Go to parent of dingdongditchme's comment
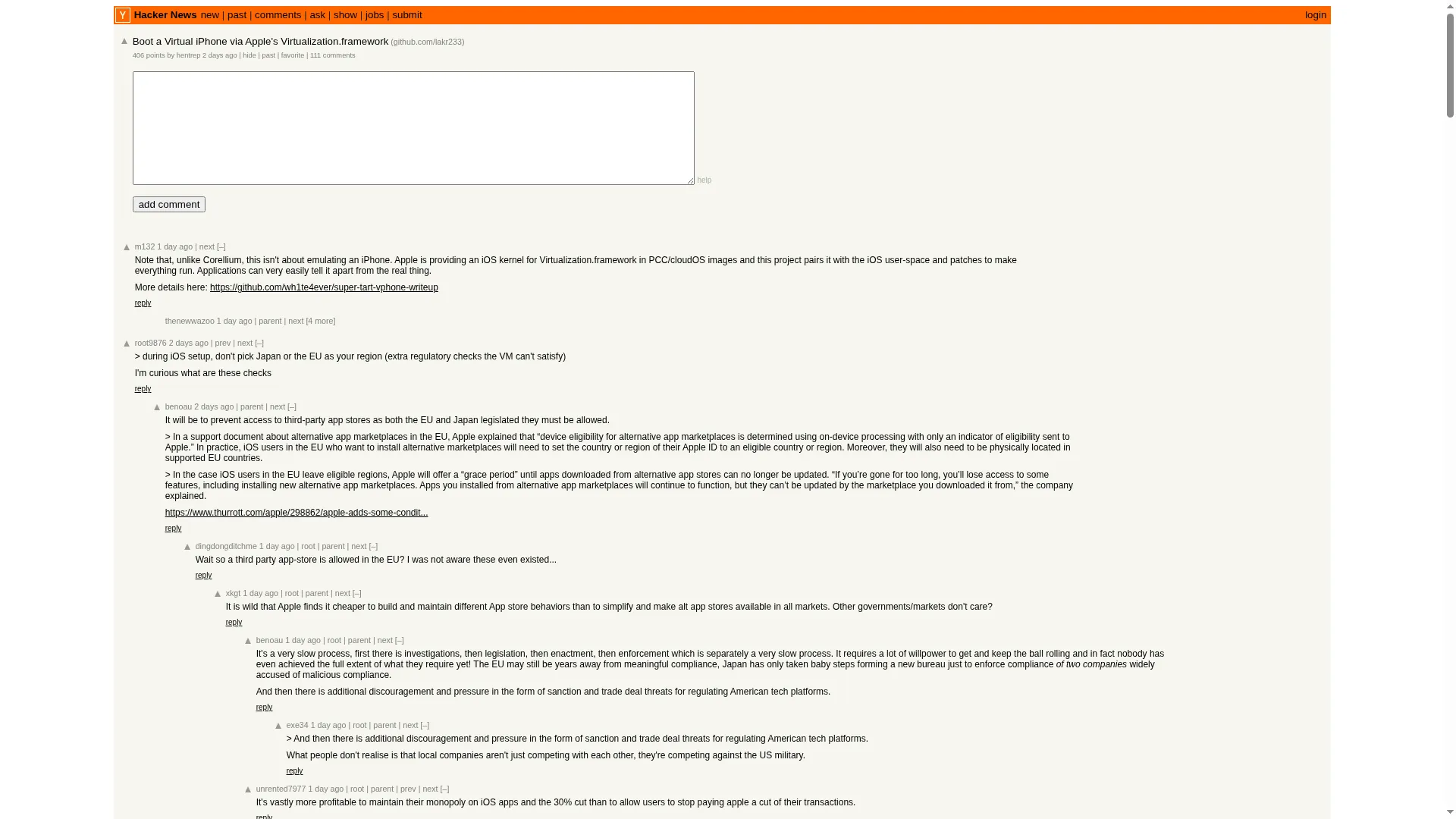The height and width of the screenshot is (819, 1456). 333,546
